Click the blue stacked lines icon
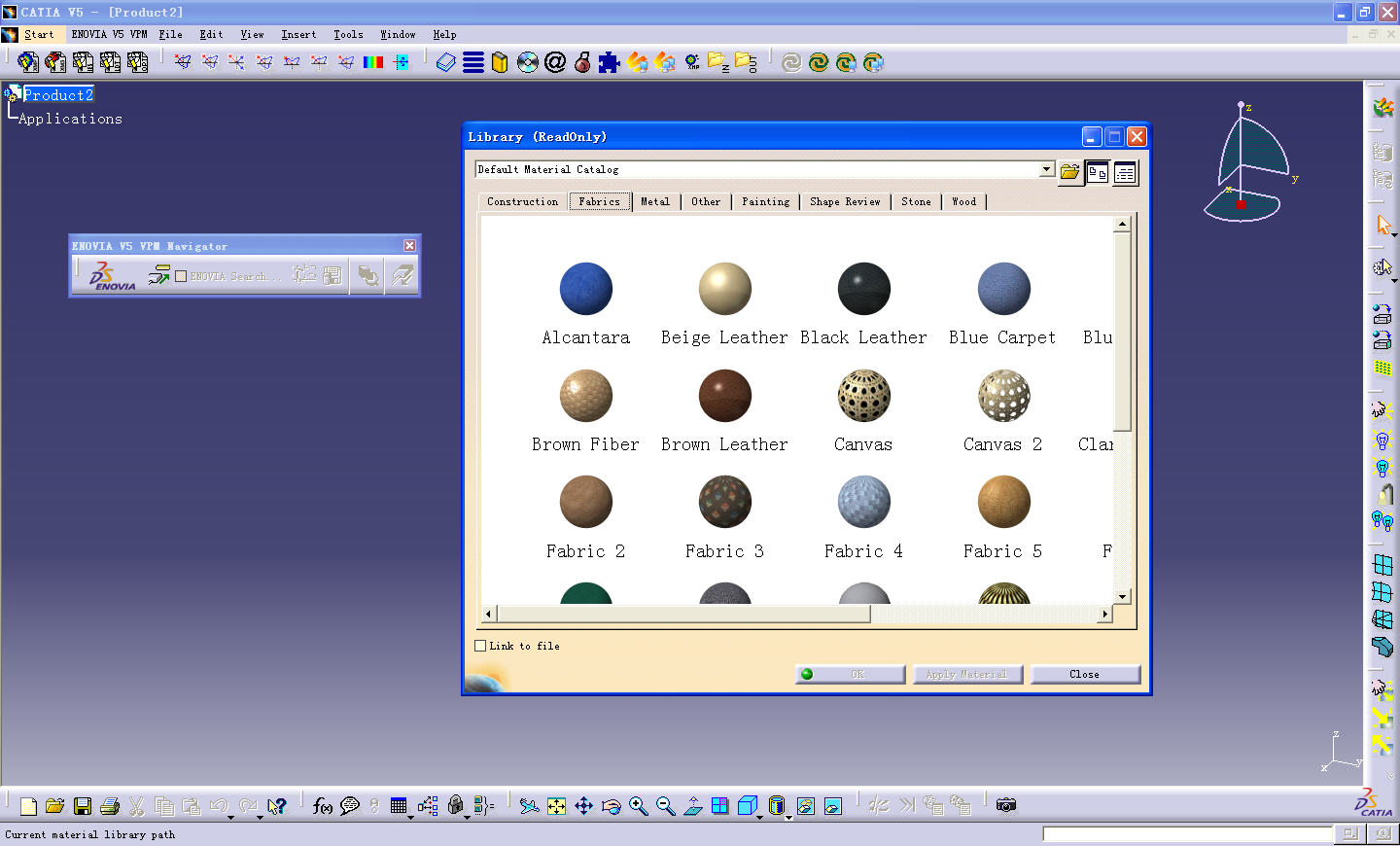1400x846 pixels. pyautogui.click(x=473, y=63)
